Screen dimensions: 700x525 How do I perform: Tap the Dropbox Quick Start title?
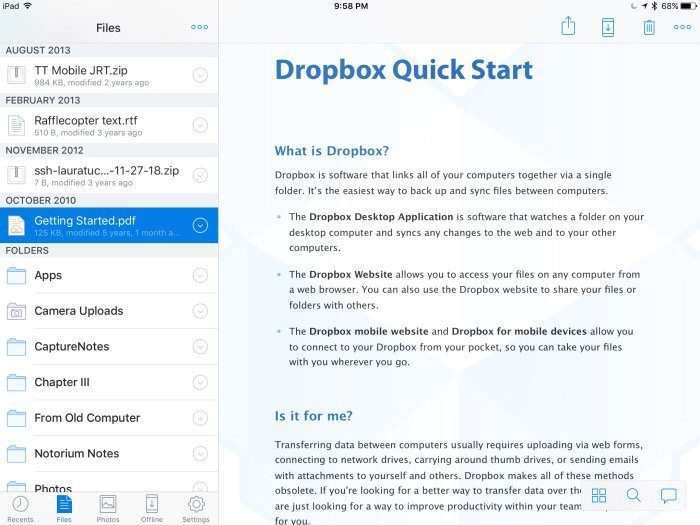[x=404, y=70]
